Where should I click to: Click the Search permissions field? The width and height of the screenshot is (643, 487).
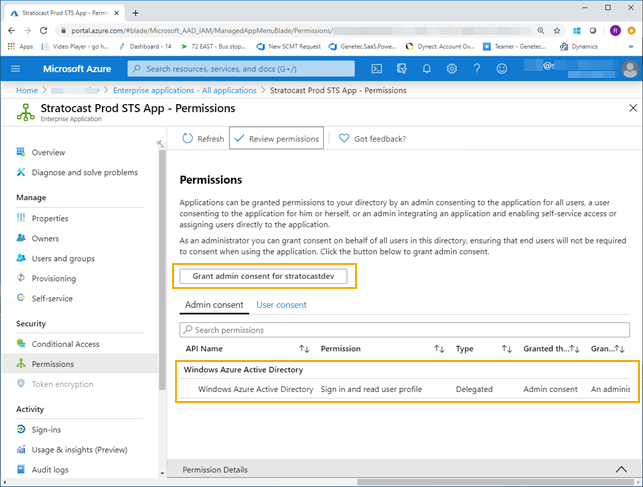pyautogui.click(x=404, y=330)
